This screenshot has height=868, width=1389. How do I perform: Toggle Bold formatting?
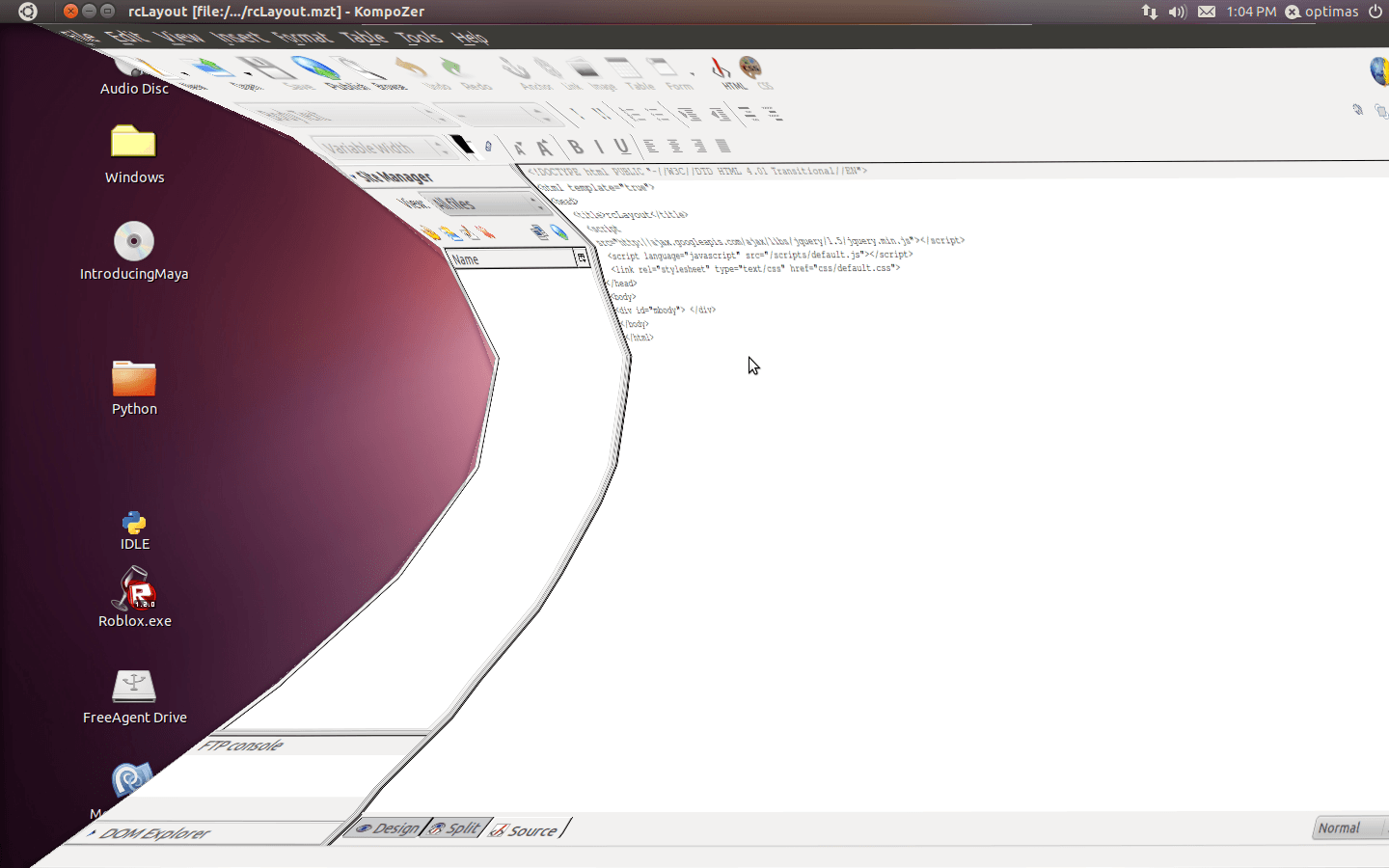(577, 147)
